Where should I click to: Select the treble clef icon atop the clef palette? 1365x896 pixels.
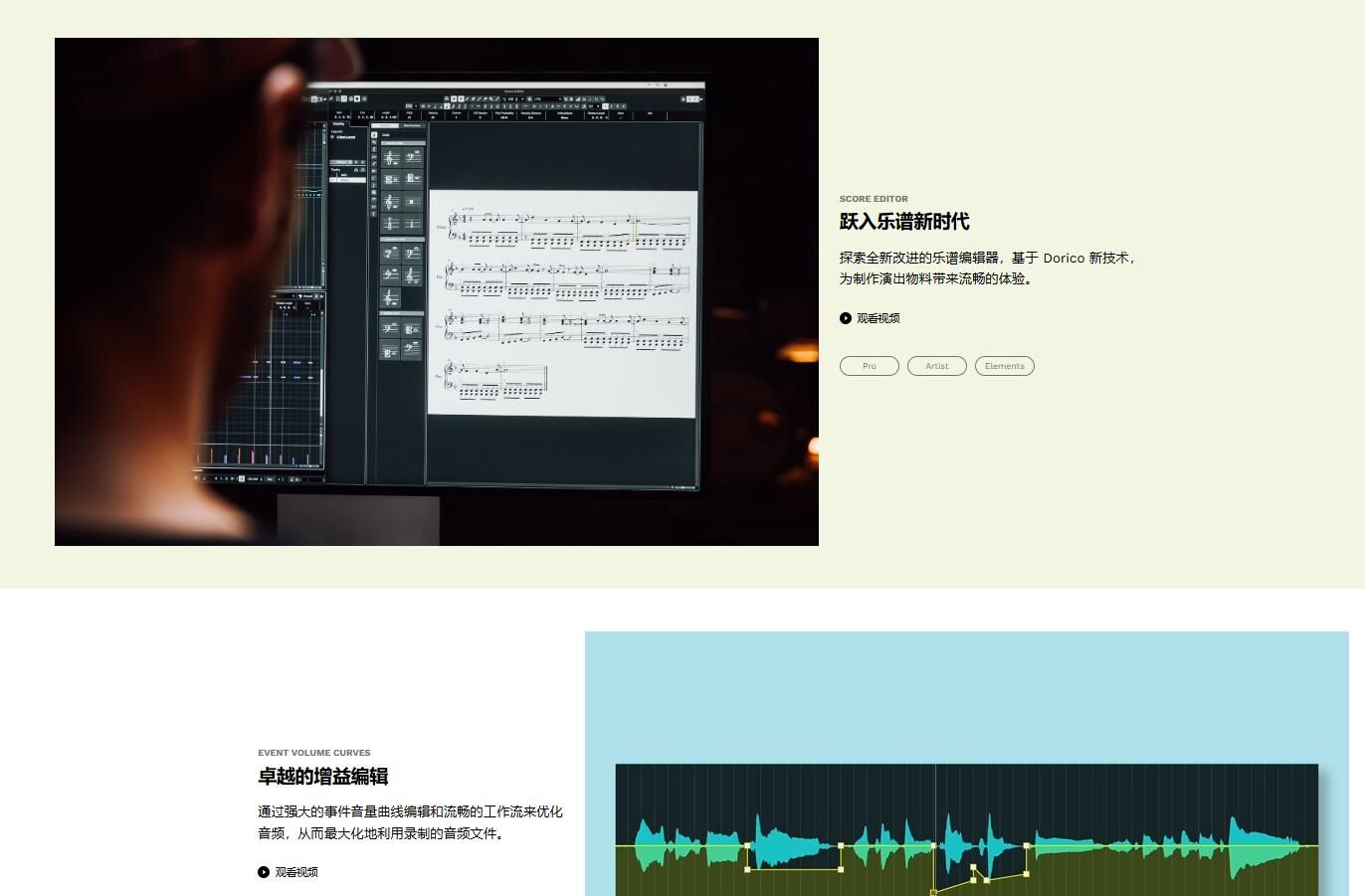tap(391, 158)
